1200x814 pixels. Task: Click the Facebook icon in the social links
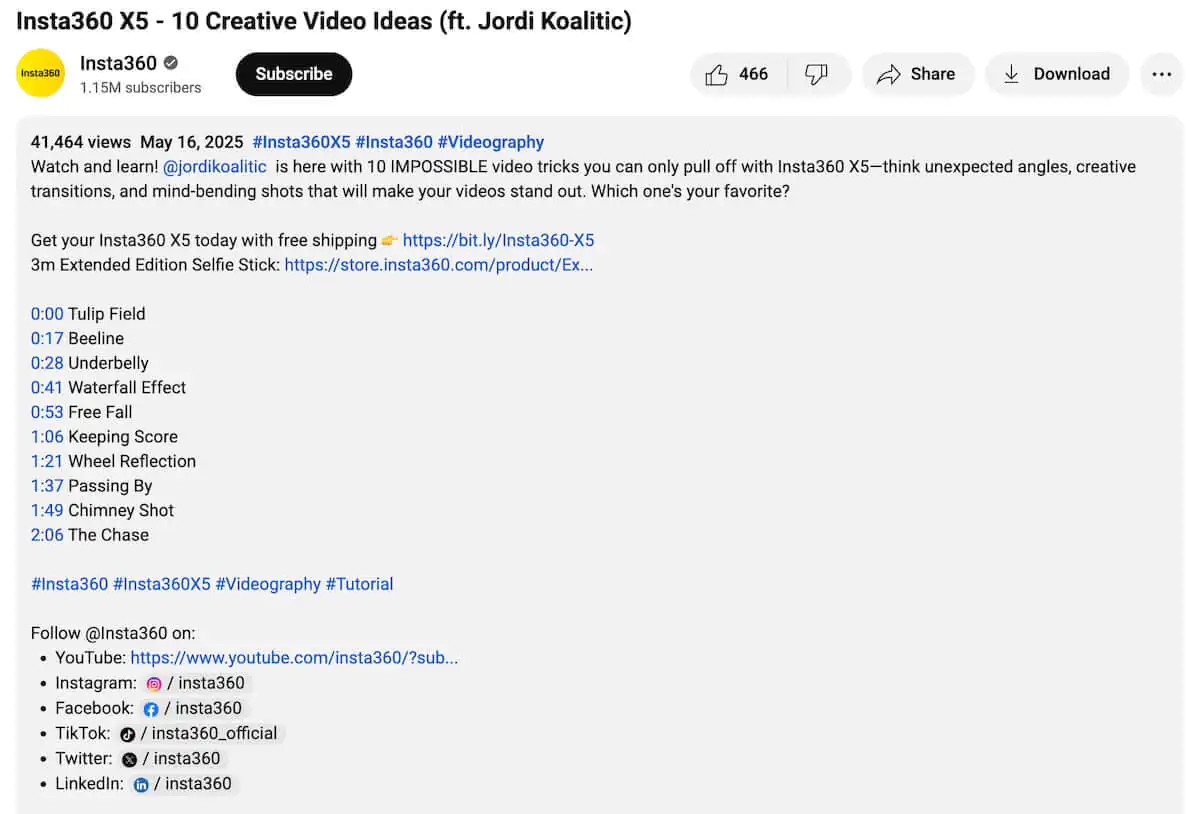click(150, 708)
